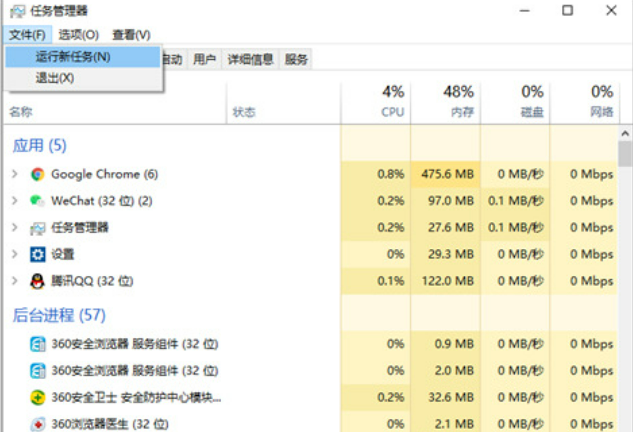Click the 任务管理器 process icon in the list

[38, 228]
